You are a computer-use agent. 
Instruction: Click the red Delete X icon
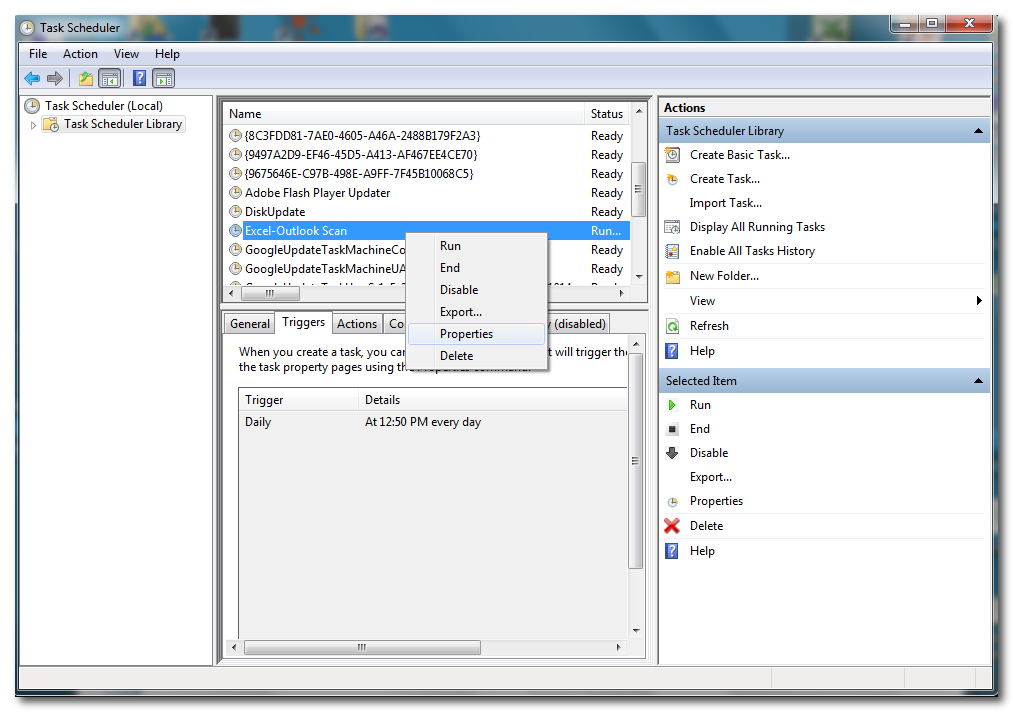(x=673, y=526)
